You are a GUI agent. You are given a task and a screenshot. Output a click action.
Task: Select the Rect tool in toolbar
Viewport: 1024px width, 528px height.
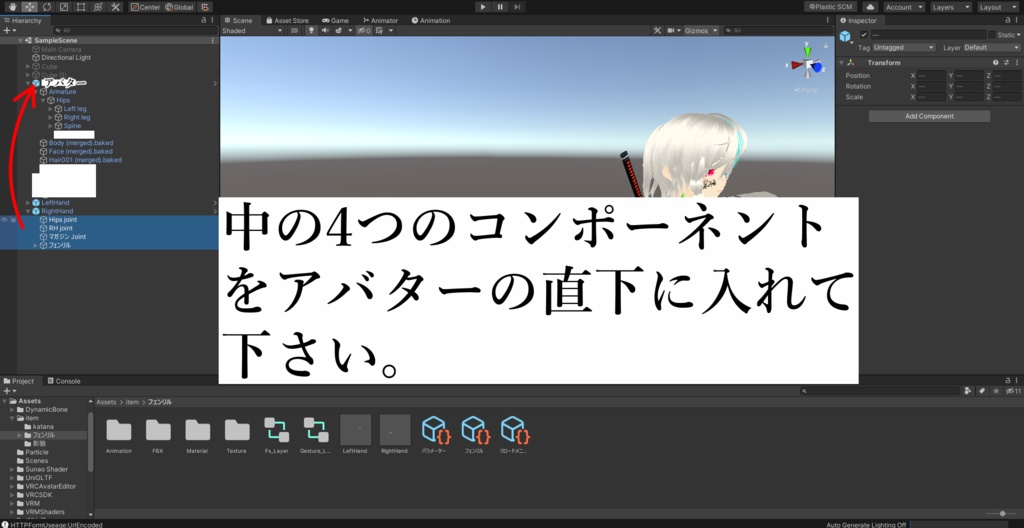(x=81, y=7)
